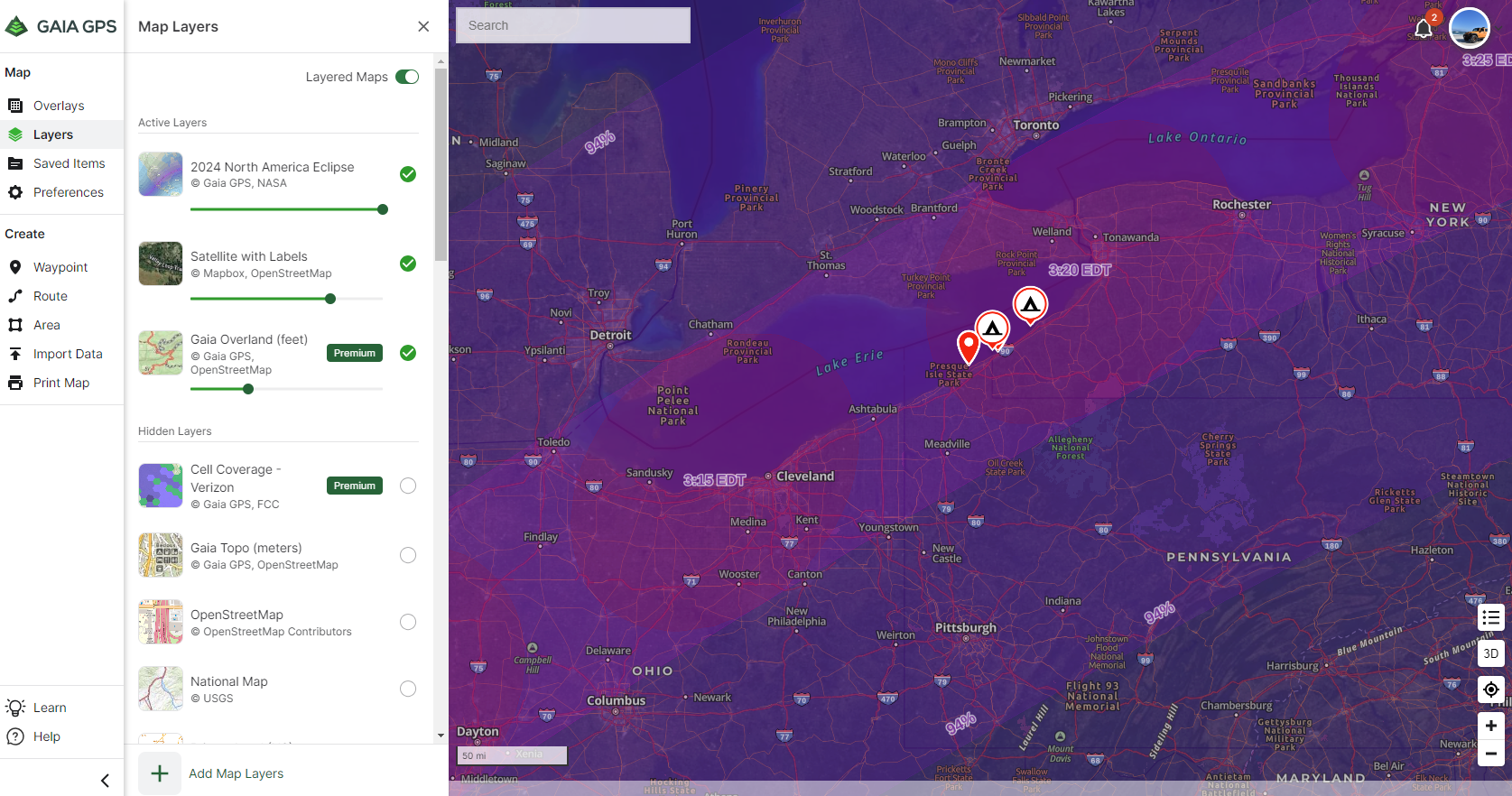Adjust the Gaia Overland opacity slider
This screenshot has height=796, width=1512.
pos(248,389)
